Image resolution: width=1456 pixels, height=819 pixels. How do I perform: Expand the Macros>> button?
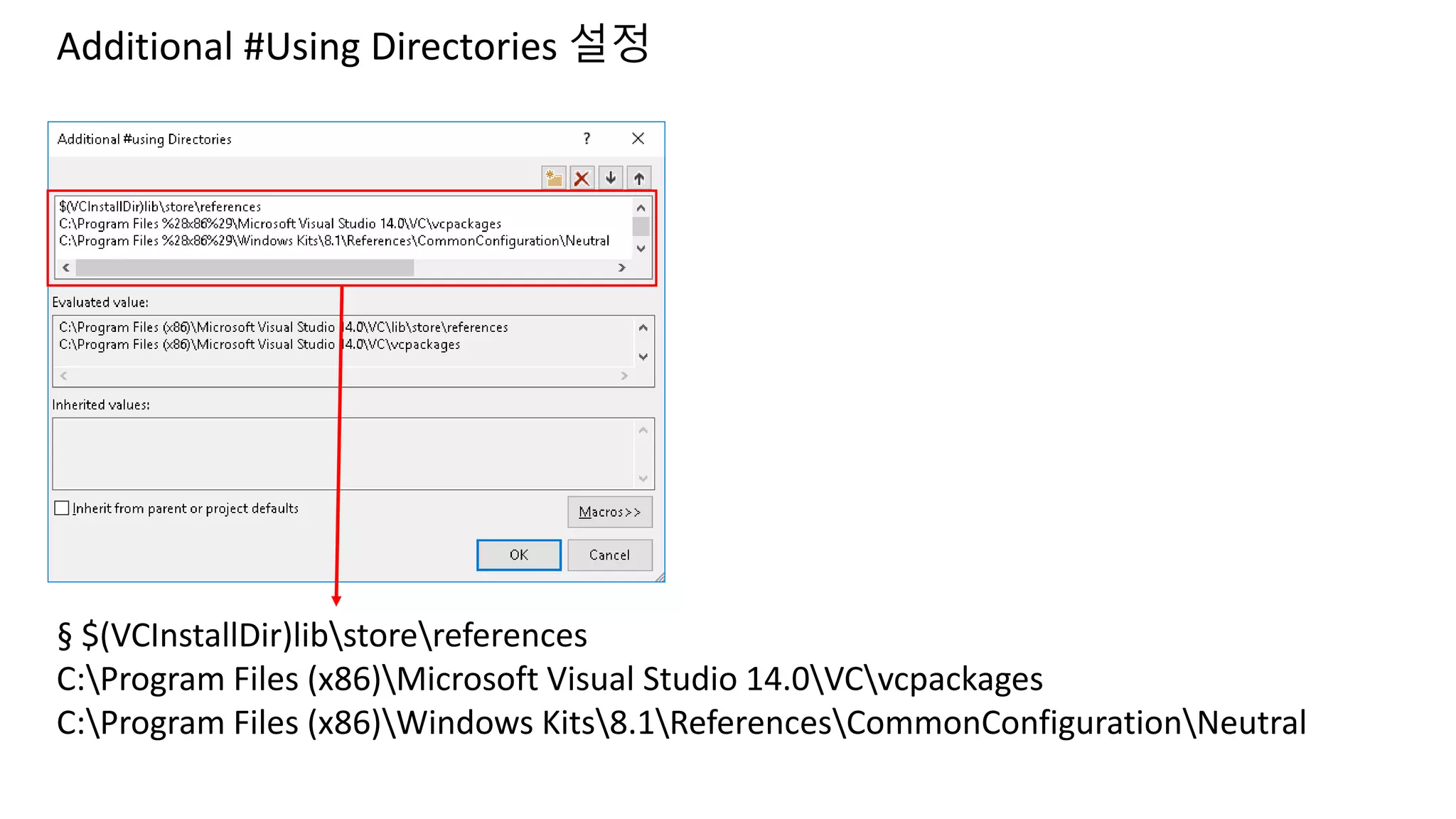(610, 512)
